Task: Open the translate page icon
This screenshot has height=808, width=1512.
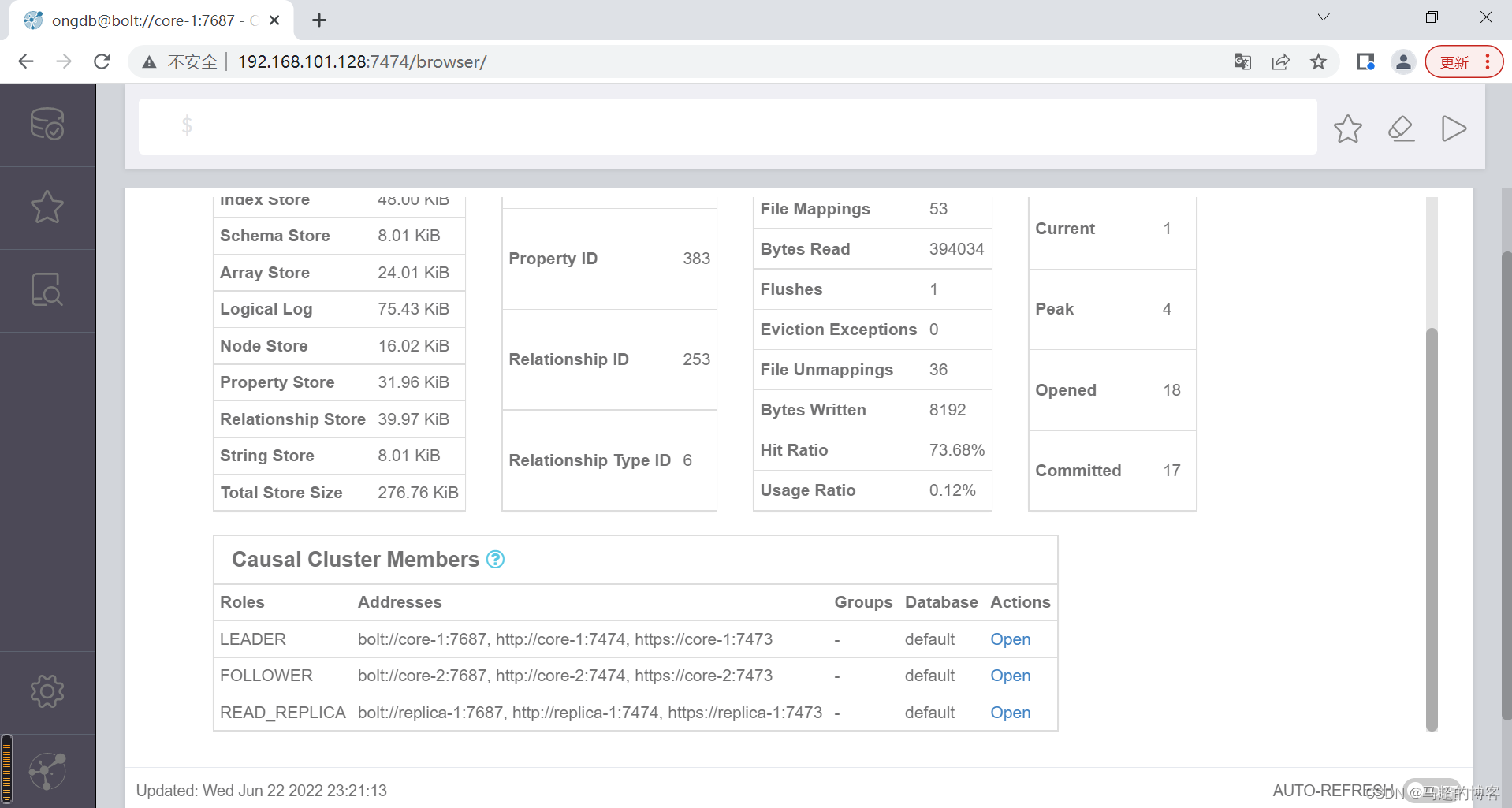Action: coord(1242,61)
